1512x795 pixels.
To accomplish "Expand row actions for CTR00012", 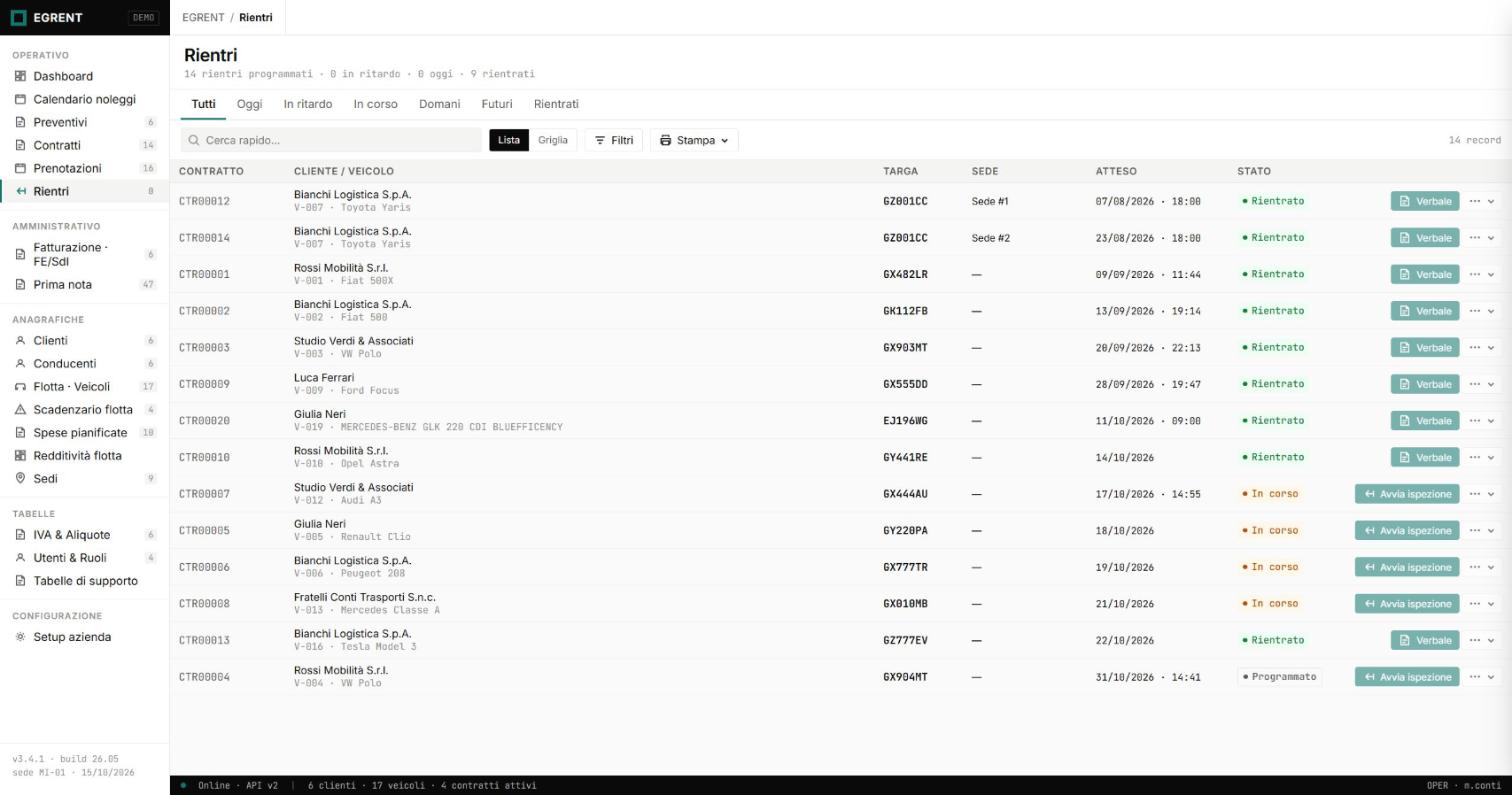I will point(1482,201).
